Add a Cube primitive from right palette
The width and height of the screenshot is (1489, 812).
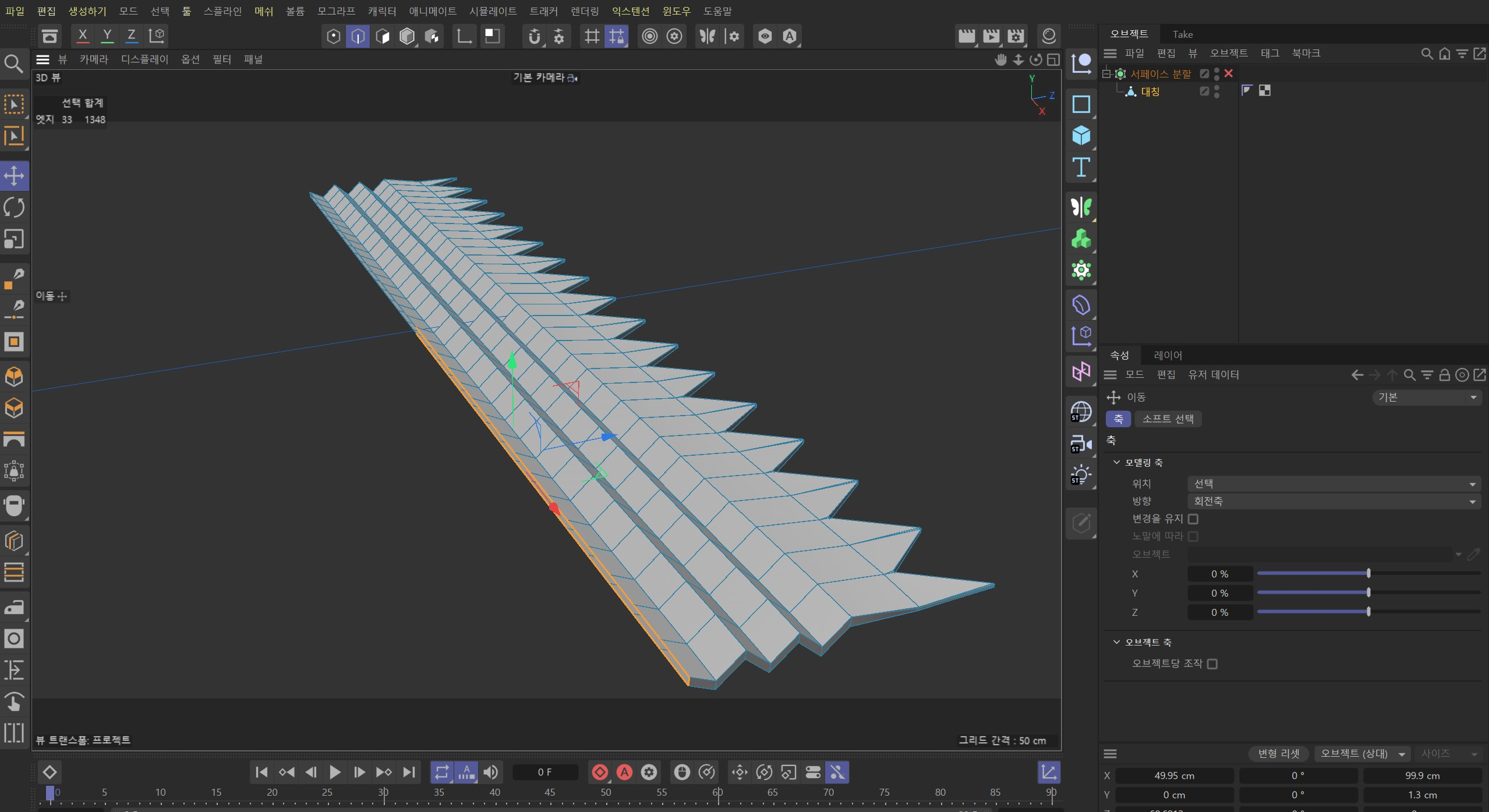pos(1081,136)
